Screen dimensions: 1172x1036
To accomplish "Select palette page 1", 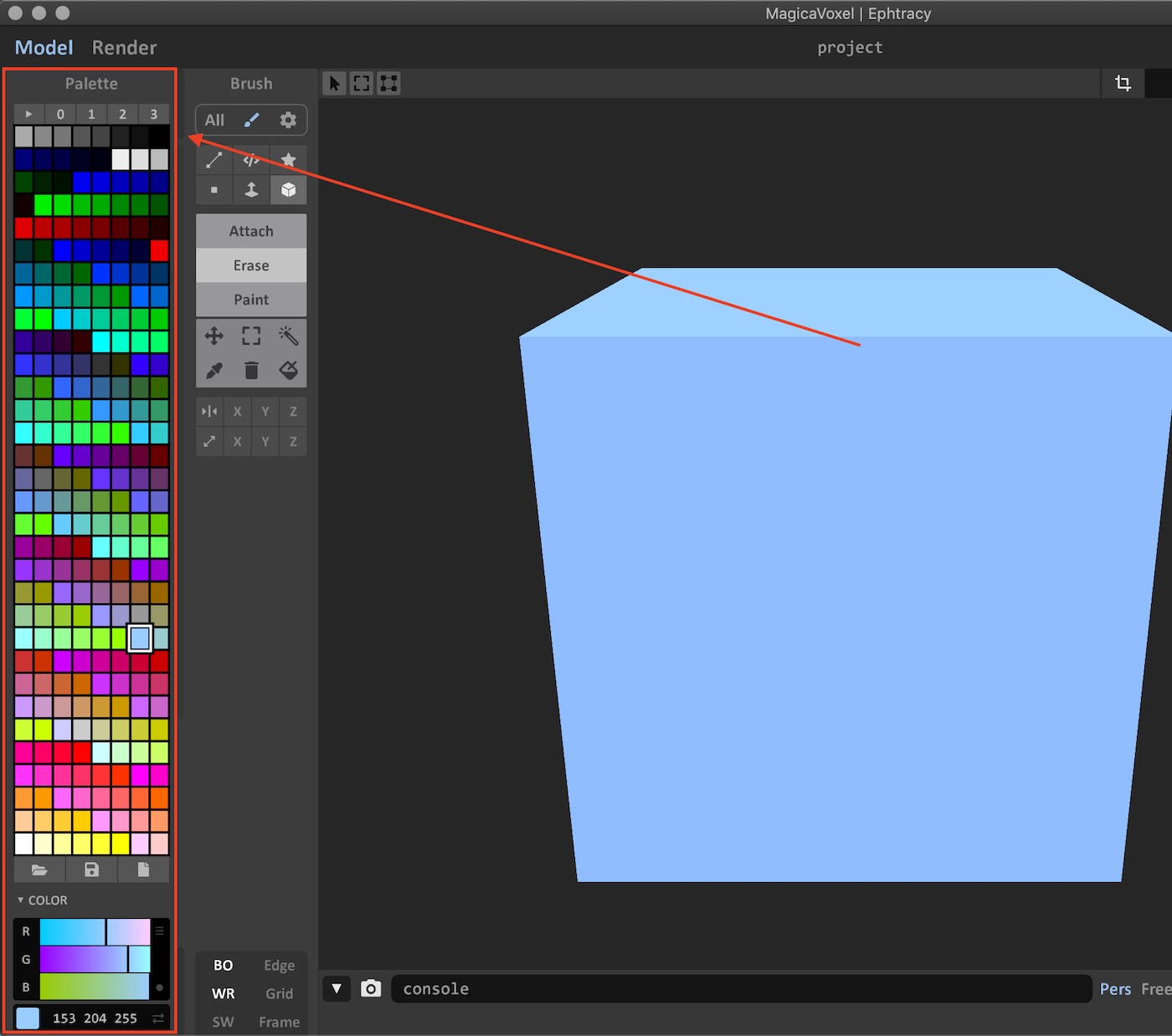I will click(91, 114).
